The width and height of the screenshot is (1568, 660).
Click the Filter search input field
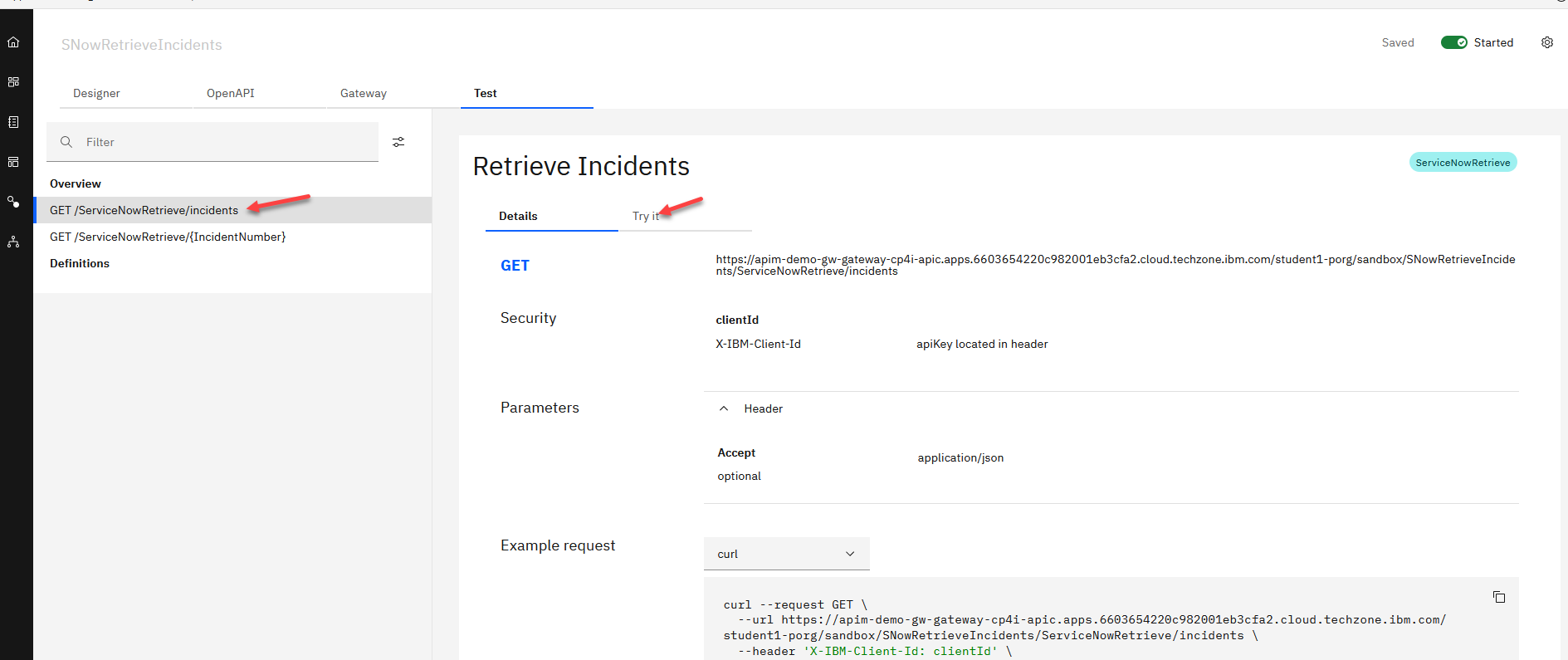[x=224, y=142]
